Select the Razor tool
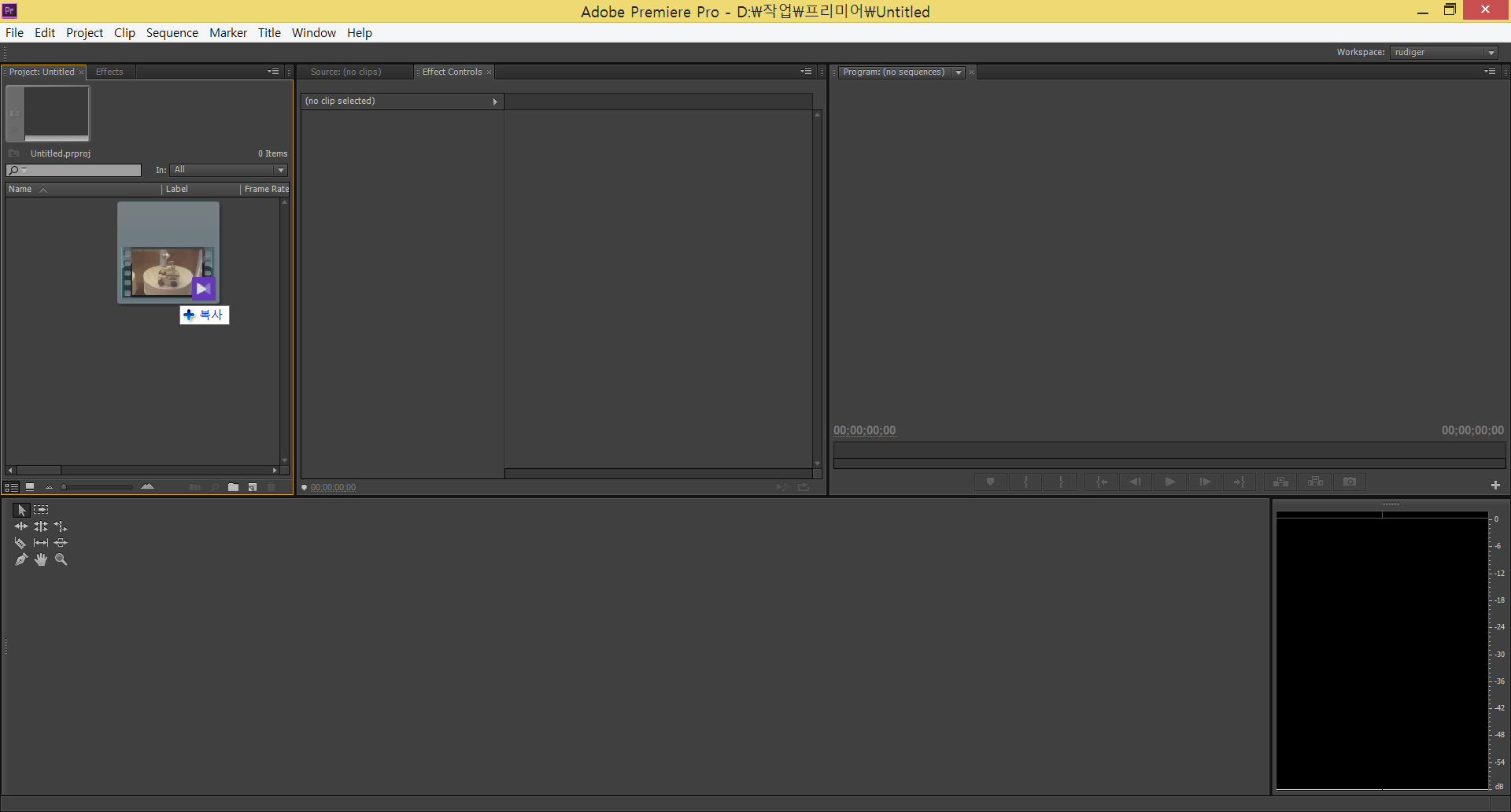This screenshot has height=812, width=1511. (x=21, y=543)
